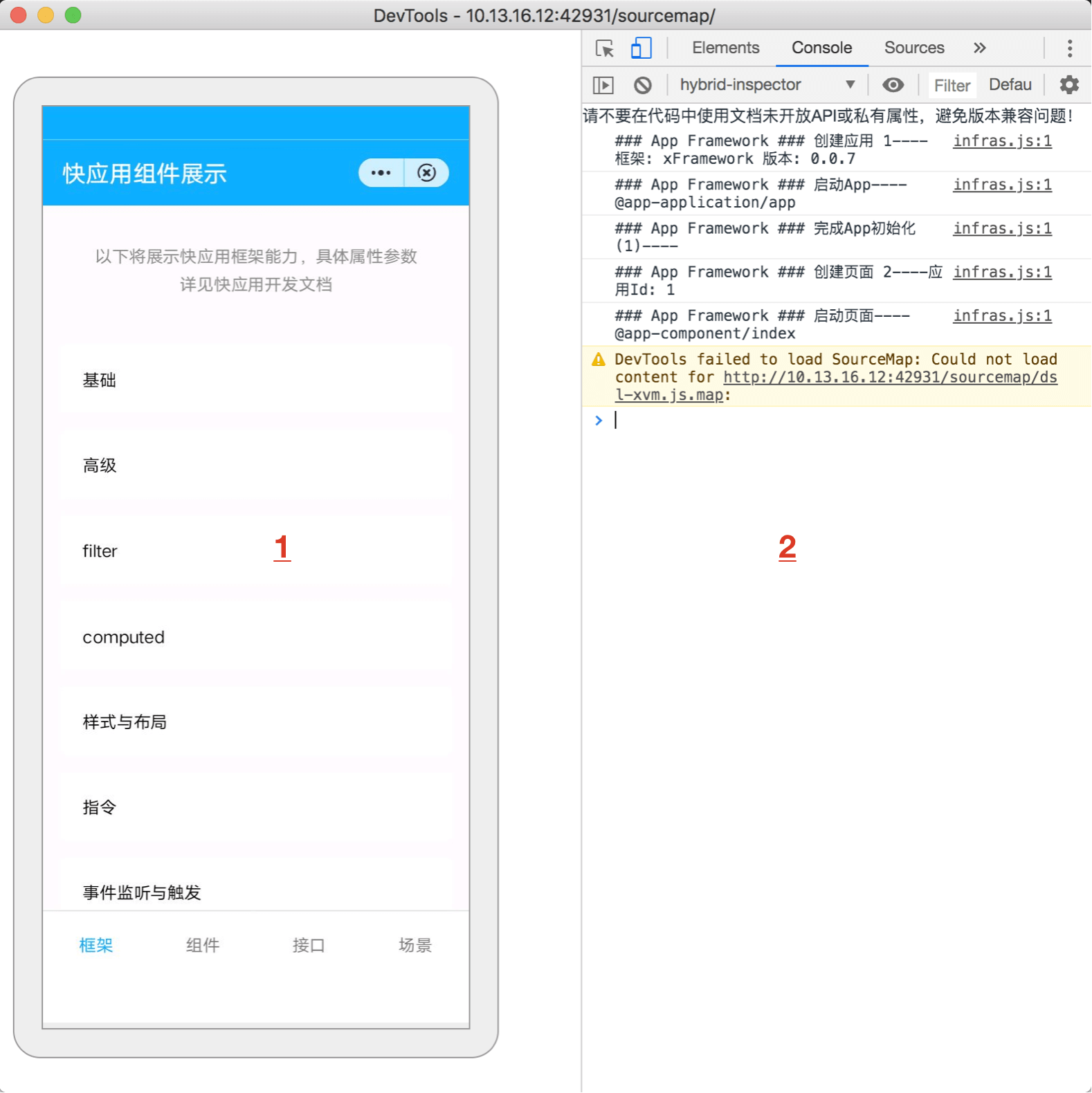Screen dimensions: 1092x1093
Task: Toggle device toolbar icon
Action: click(641, 48)
